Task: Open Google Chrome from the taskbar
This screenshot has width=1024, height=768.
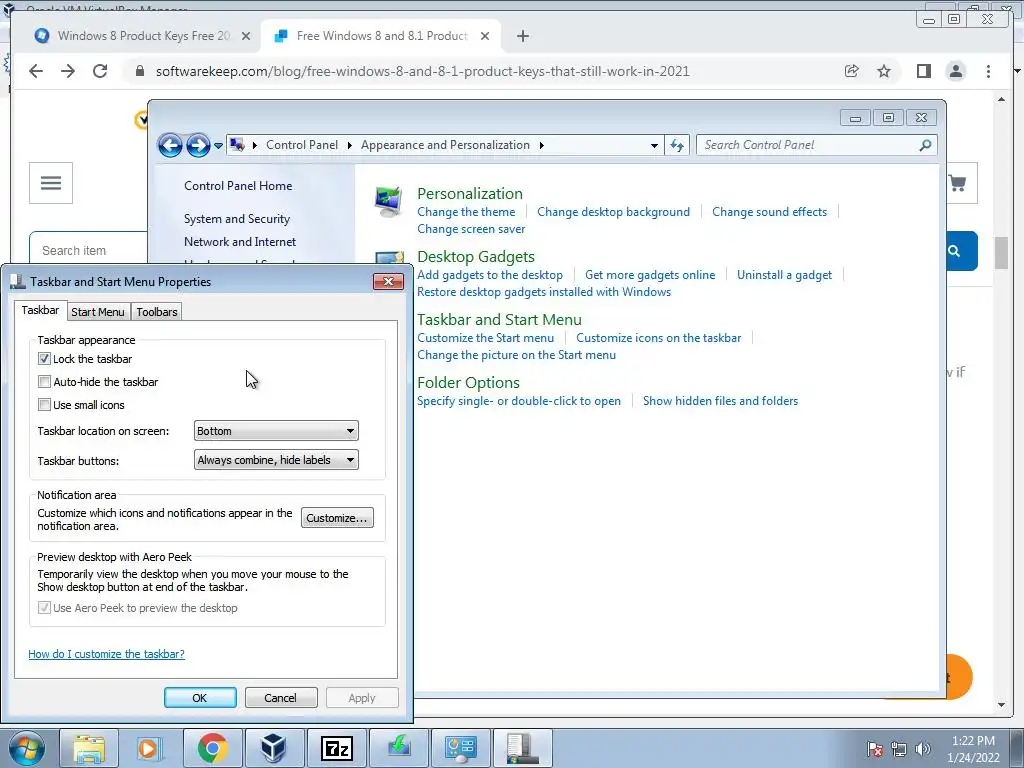Action: click(212, 748)
